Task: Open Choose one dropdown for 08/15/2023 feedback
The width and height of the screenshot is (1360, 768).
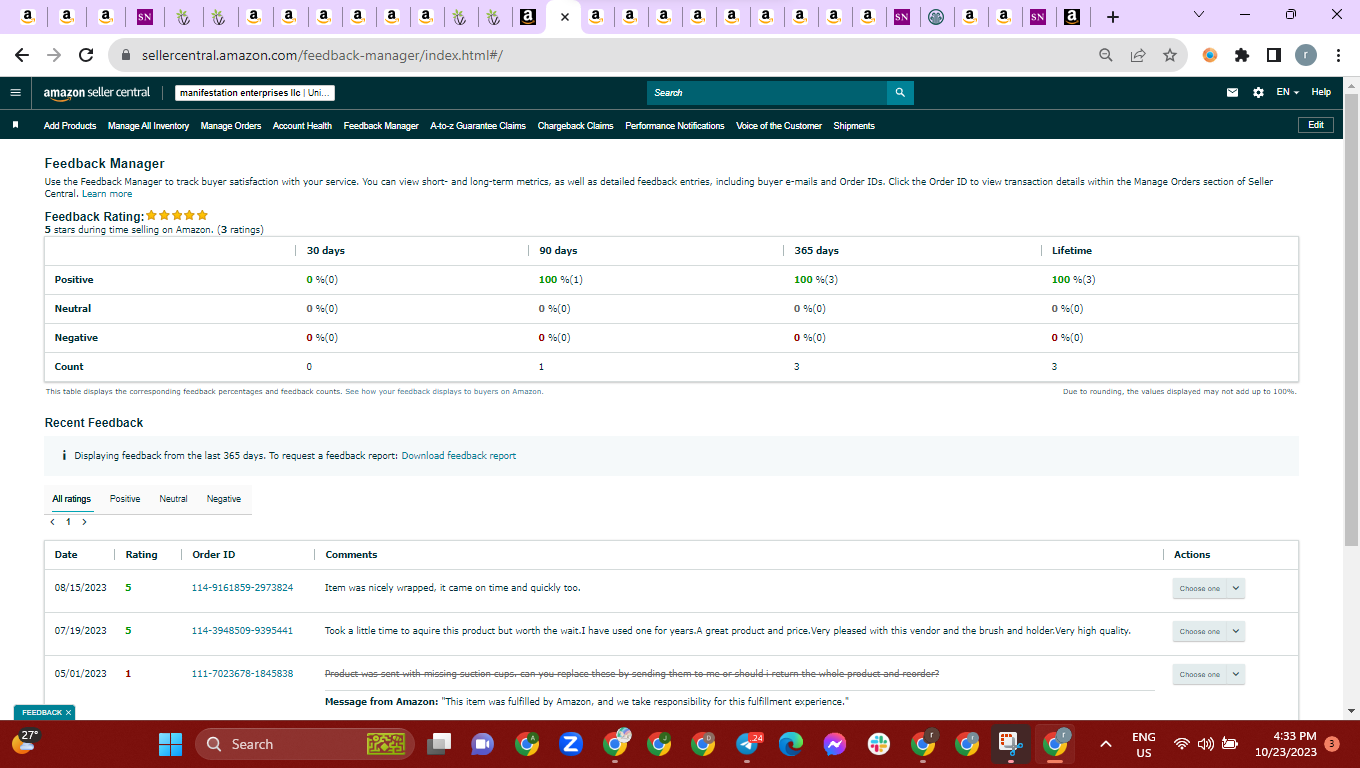Action: 1208,588
